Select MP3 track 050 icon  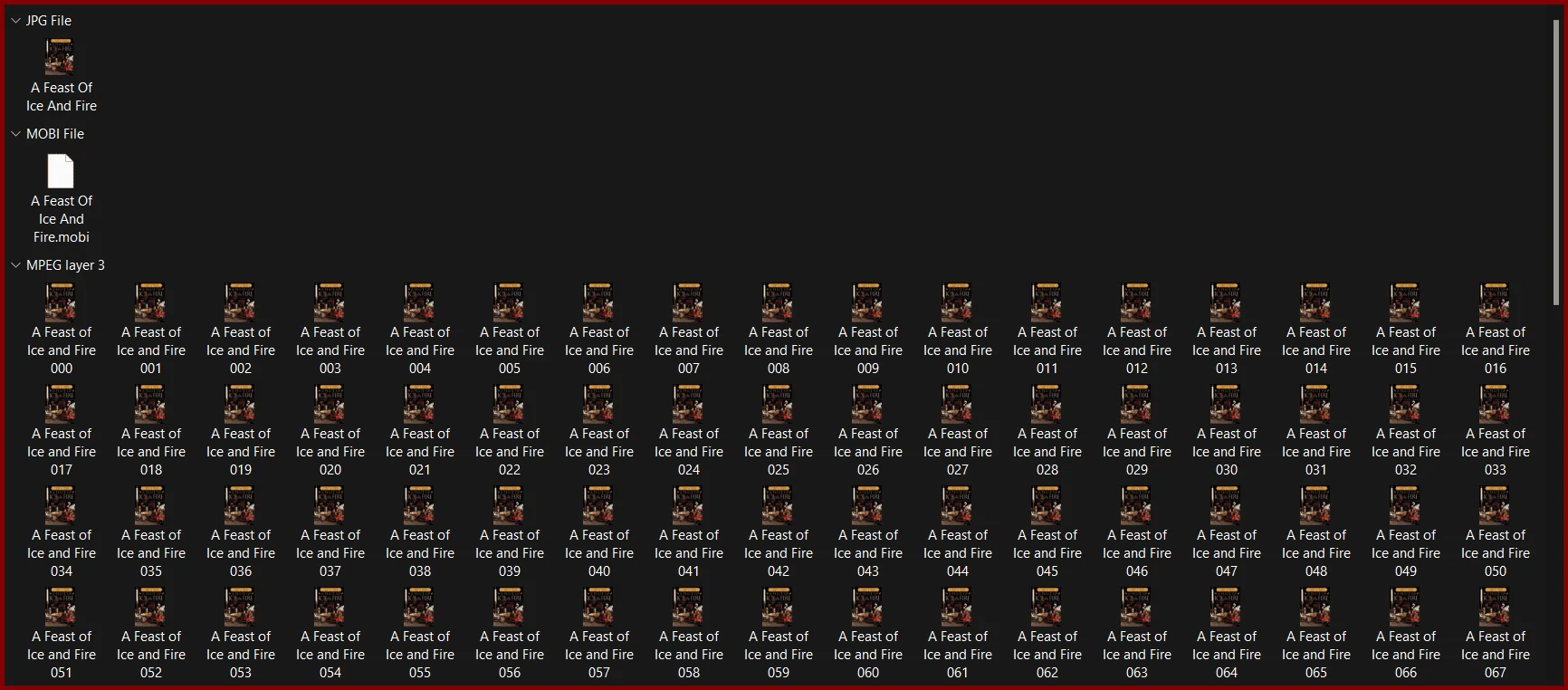(x=1495, y=505)
